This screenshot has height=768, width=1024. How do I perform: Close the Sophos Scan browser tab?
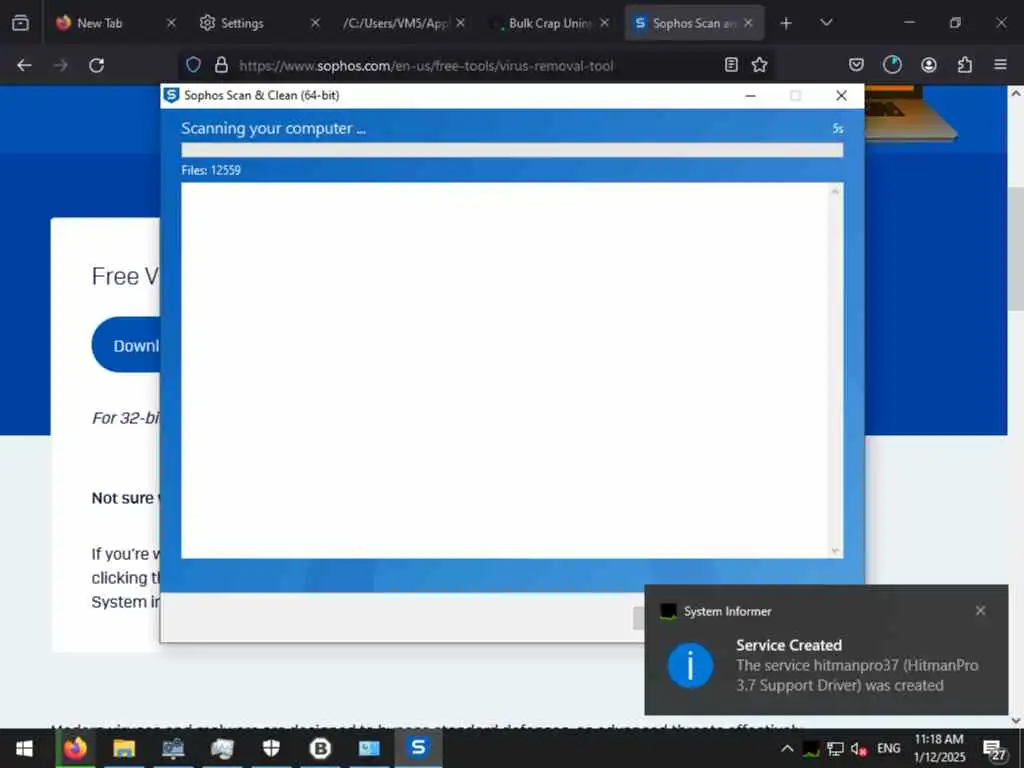pyautogui.click(x=748, y=23)
